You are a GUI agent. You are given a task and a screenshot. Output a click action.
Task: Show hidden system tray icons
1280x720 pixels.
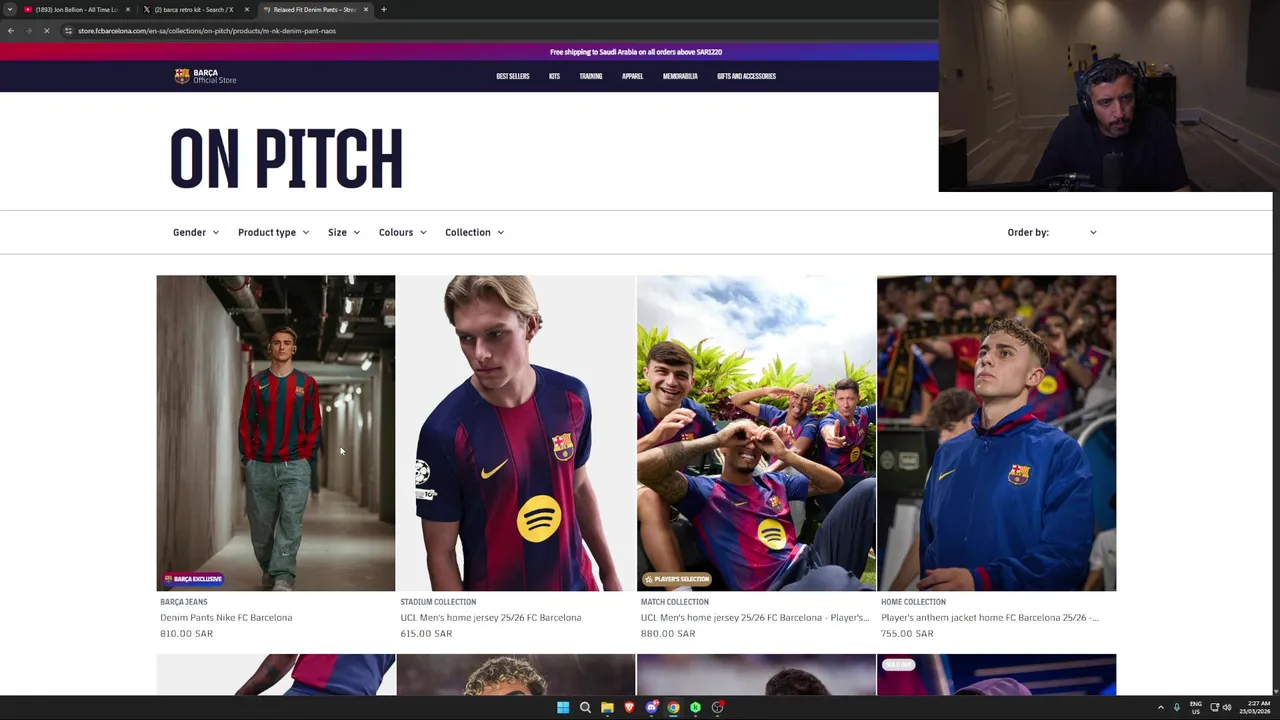click(1161, 708)
